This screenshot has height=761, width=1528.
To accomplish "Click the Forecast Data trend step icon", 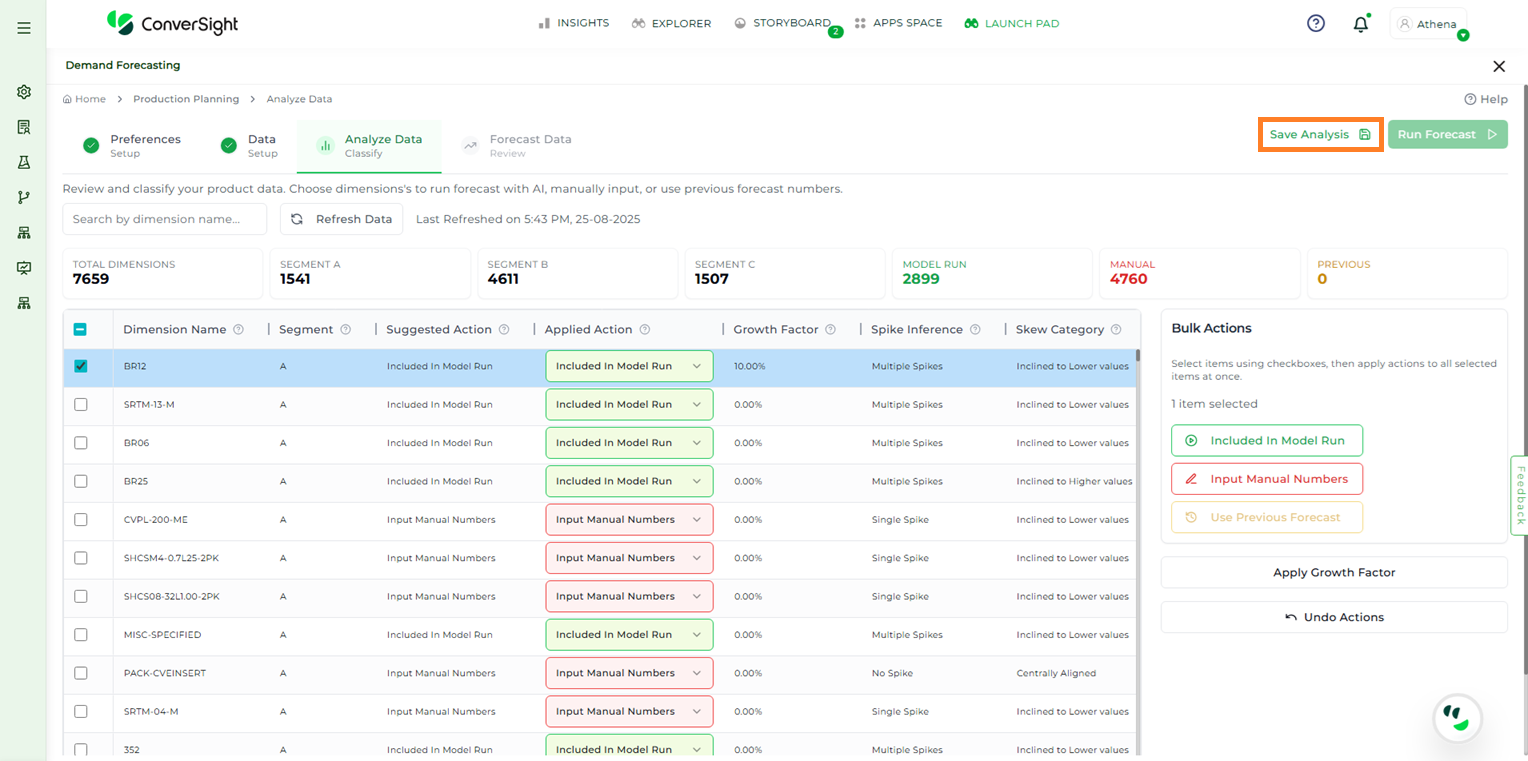I will coord(470,146).
